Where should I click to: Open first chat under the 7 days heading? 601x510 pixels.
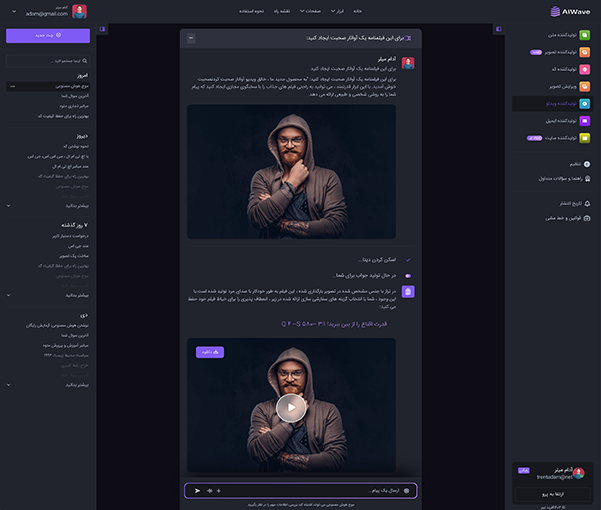[x=70, y=236]
